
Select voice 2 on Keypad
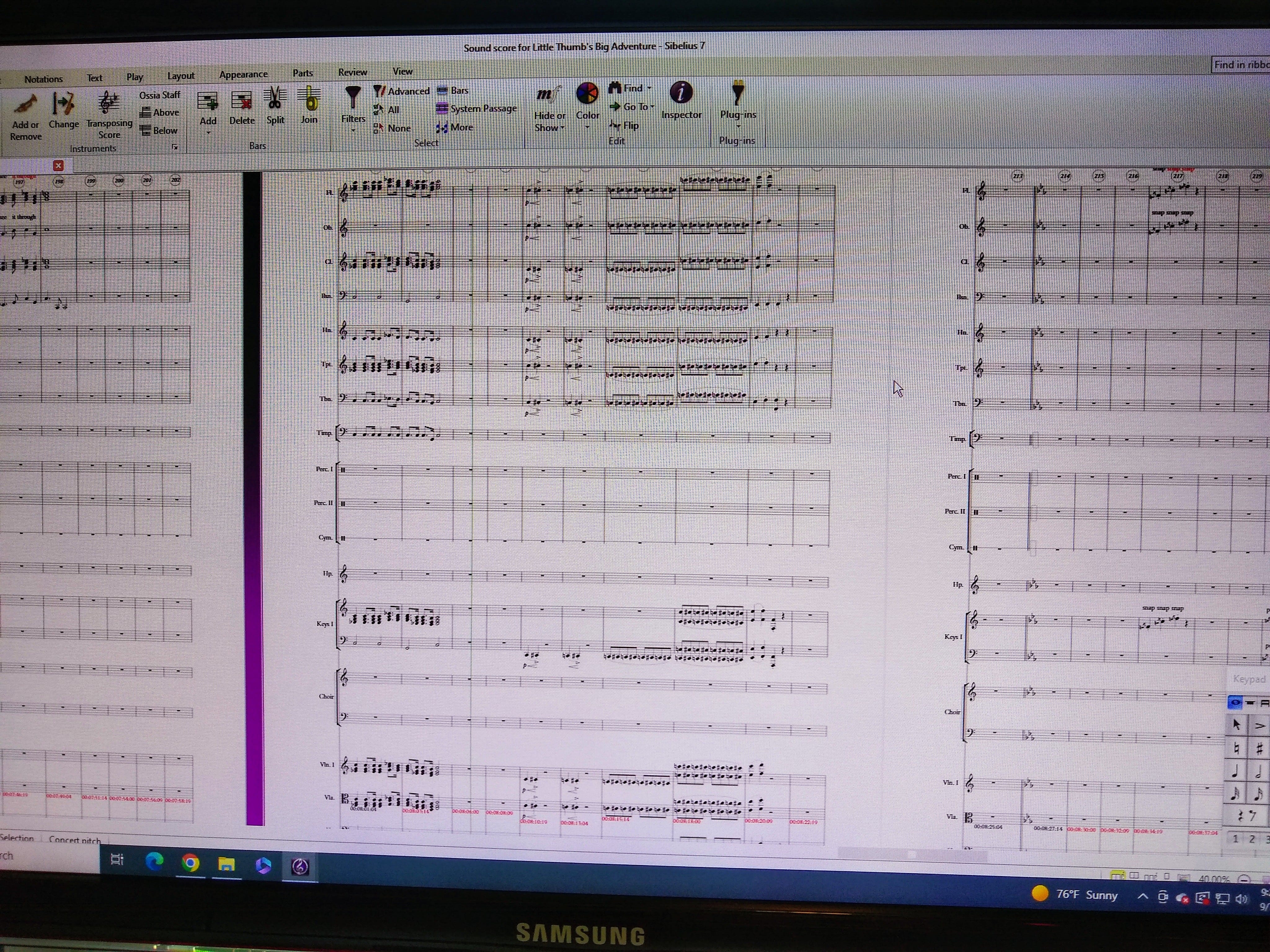tap(1252, 839)
